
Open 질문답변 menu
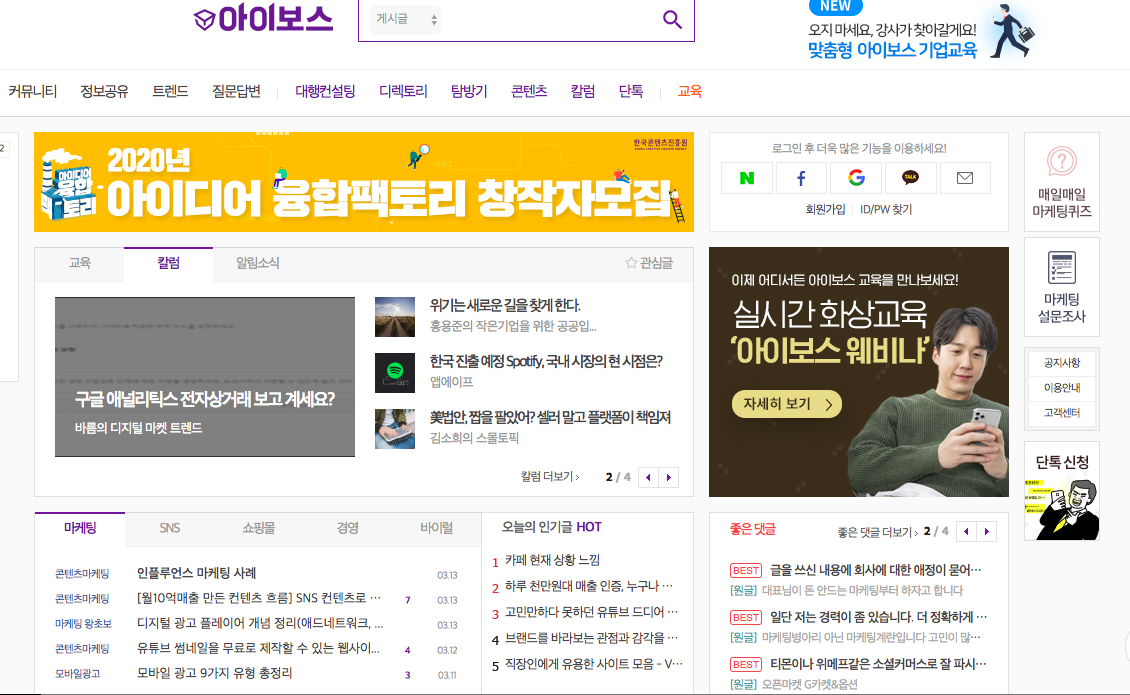pyautogui.click(x=236, y=92)
